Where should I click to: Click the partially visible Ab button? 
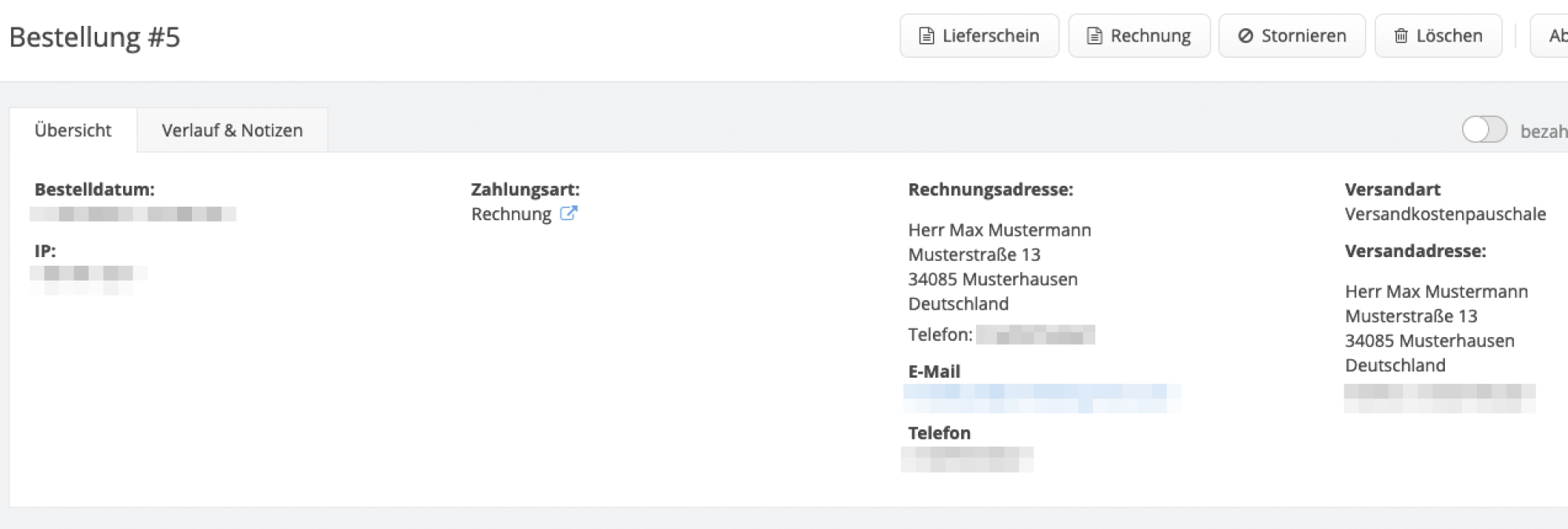[1555, 34]
